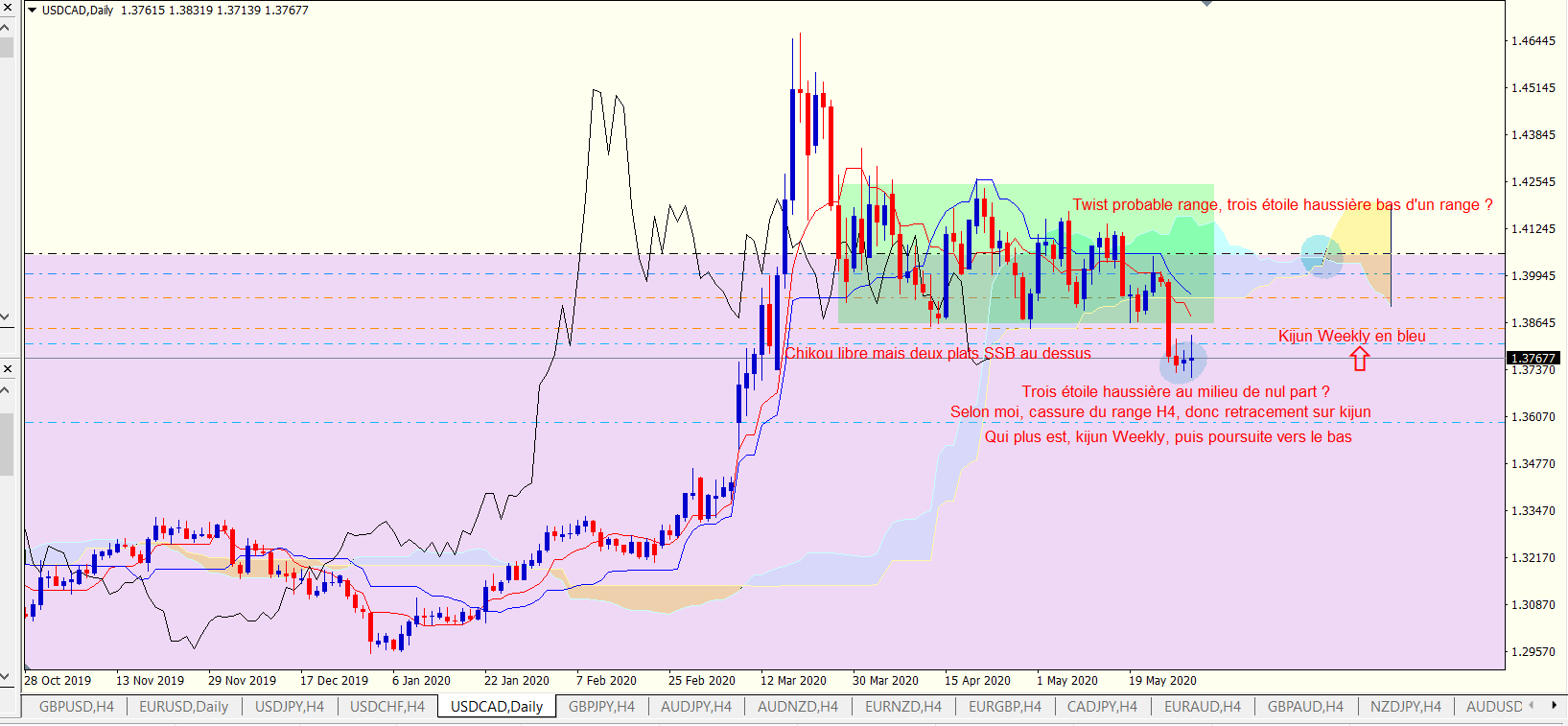Select the 'Kijun Weekly en bleu' text label
The image size is (1568, 726).
click(x=1351, y=336)
